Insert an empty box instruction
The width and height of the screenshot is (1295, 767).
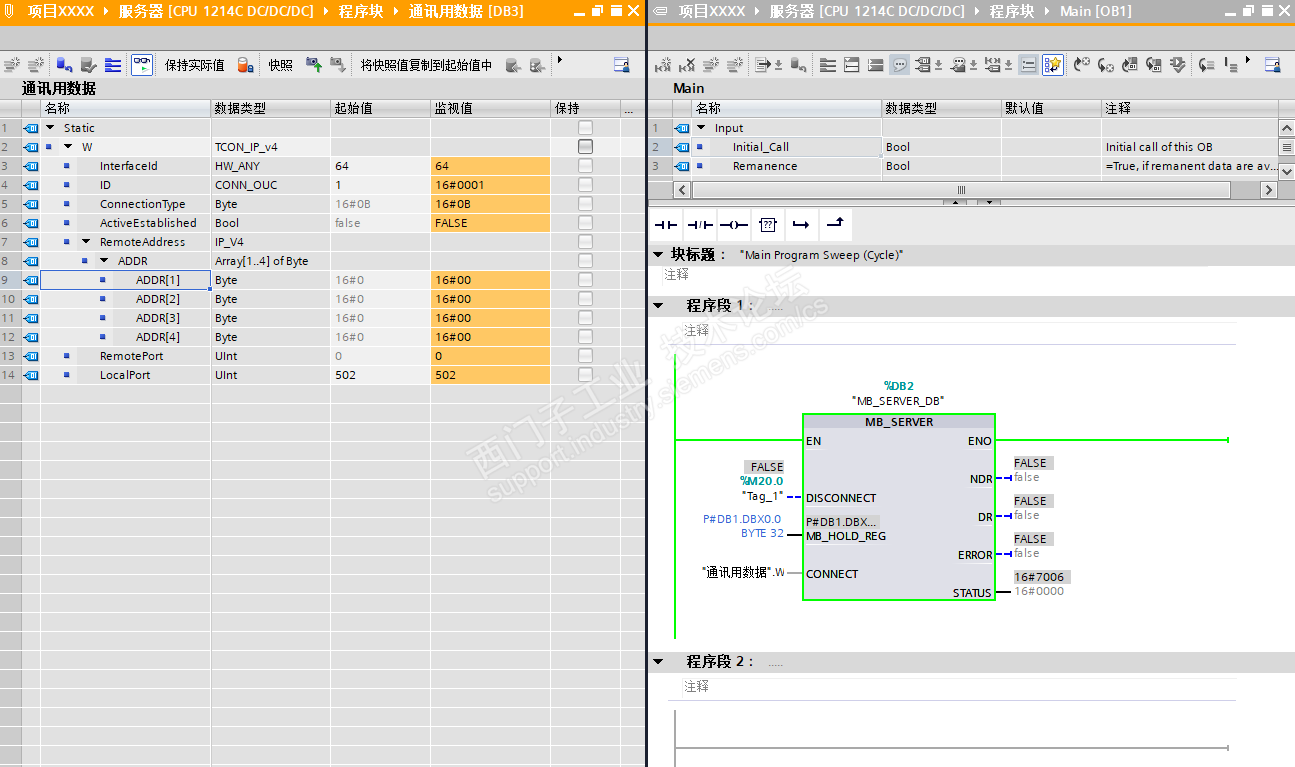coord(767,224)
